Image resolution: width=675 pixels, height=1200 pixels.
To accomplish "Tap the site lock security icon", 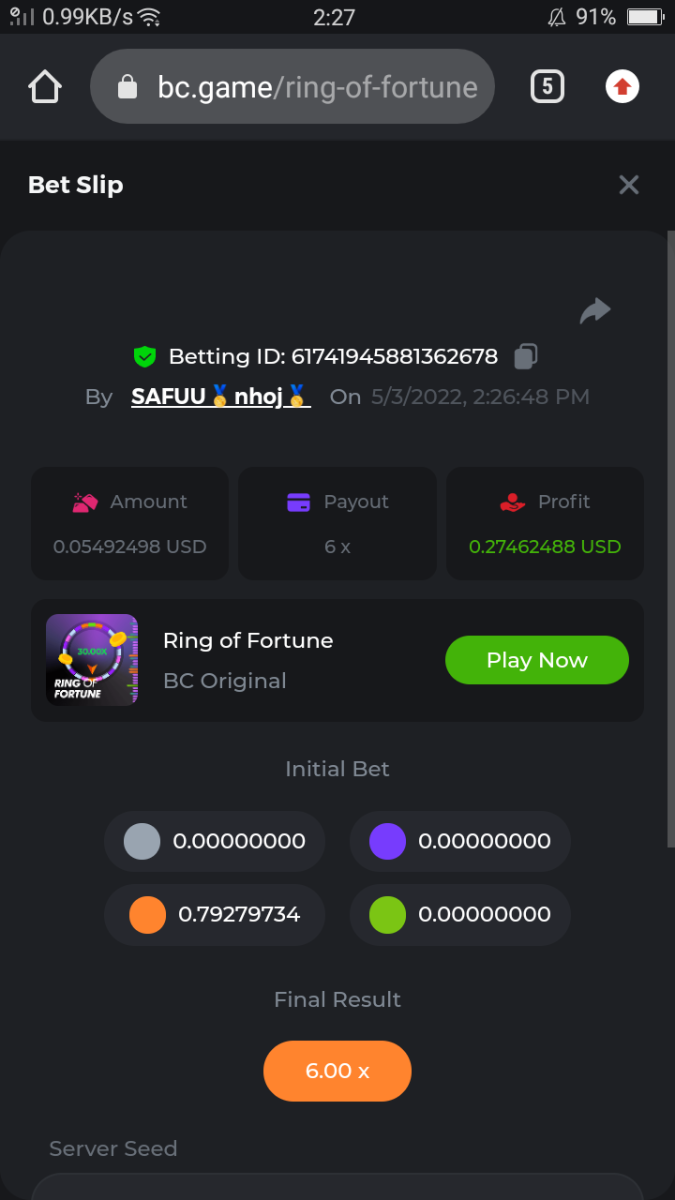I will pos(128,88).
